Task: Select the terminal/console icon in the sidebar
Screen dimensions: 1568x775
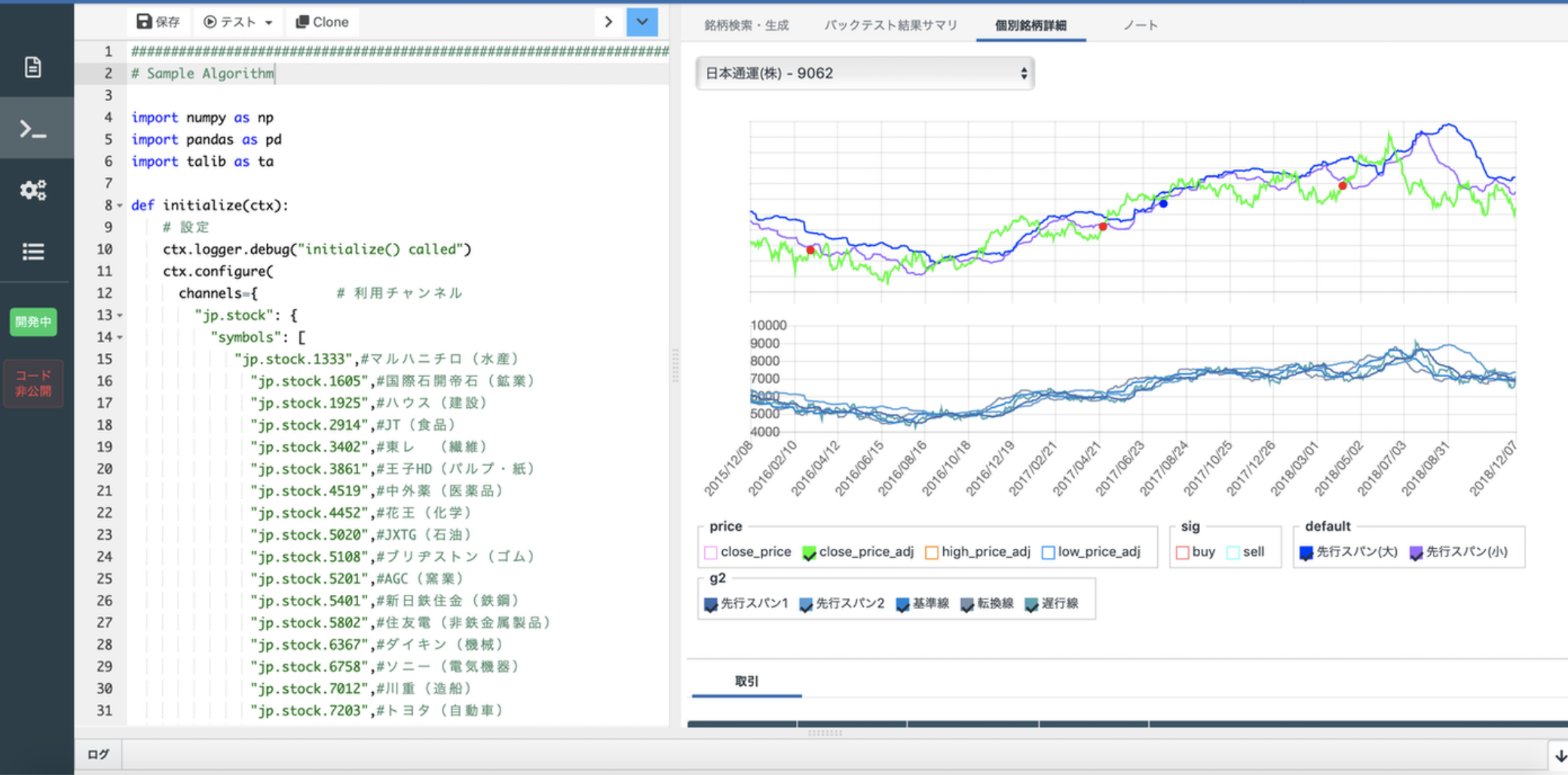Action: 33,128
